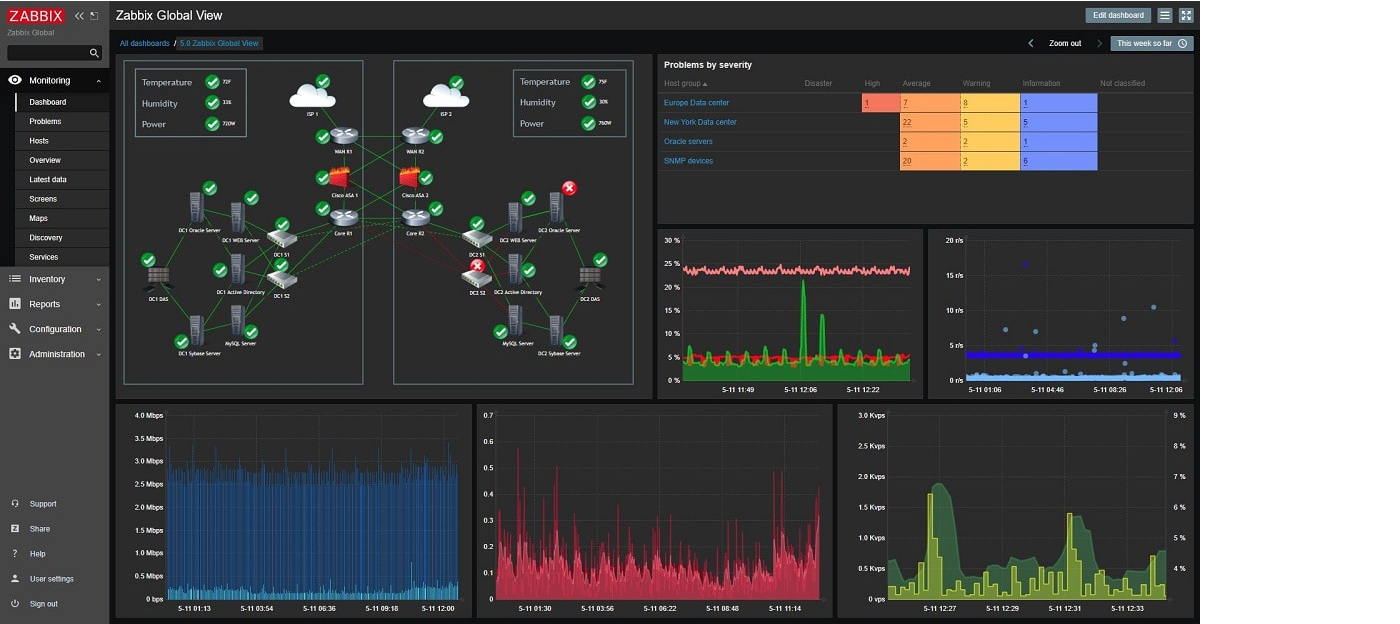Click the Cisco ASA 2 firewall icon
This screenshot has height=624, width=1400.
click(409, 178)
